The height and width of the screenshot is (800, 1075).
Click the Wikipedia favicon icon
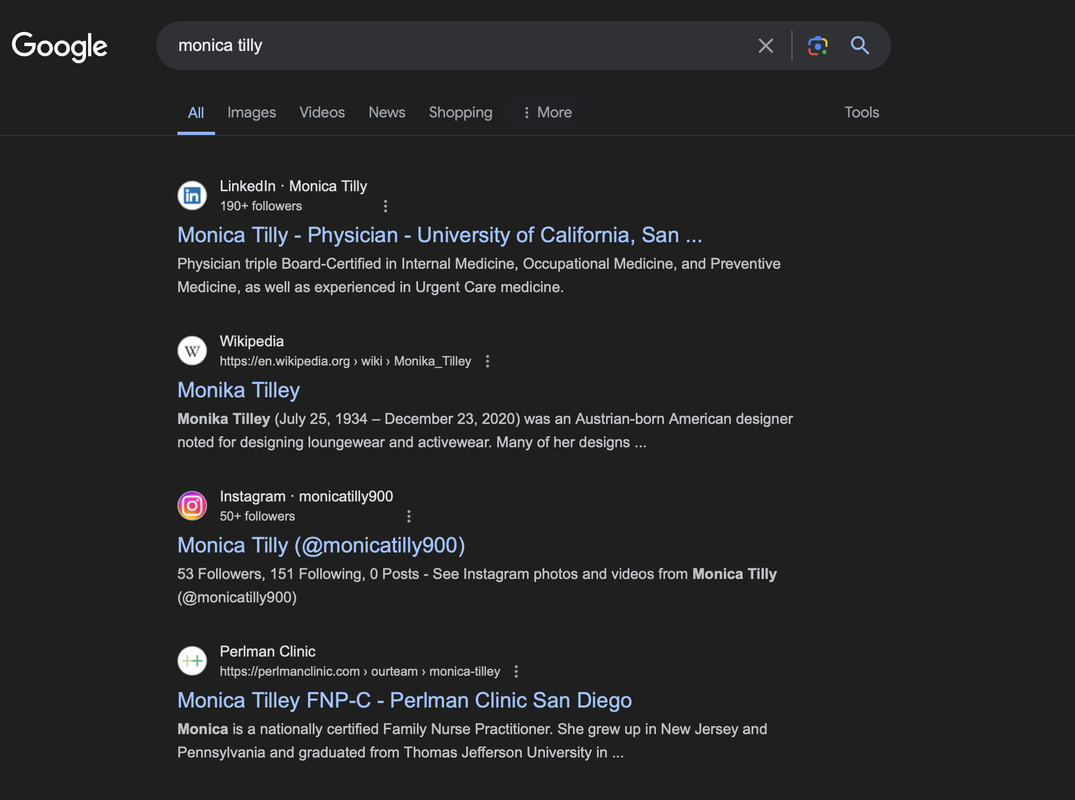tap(192, 351)
